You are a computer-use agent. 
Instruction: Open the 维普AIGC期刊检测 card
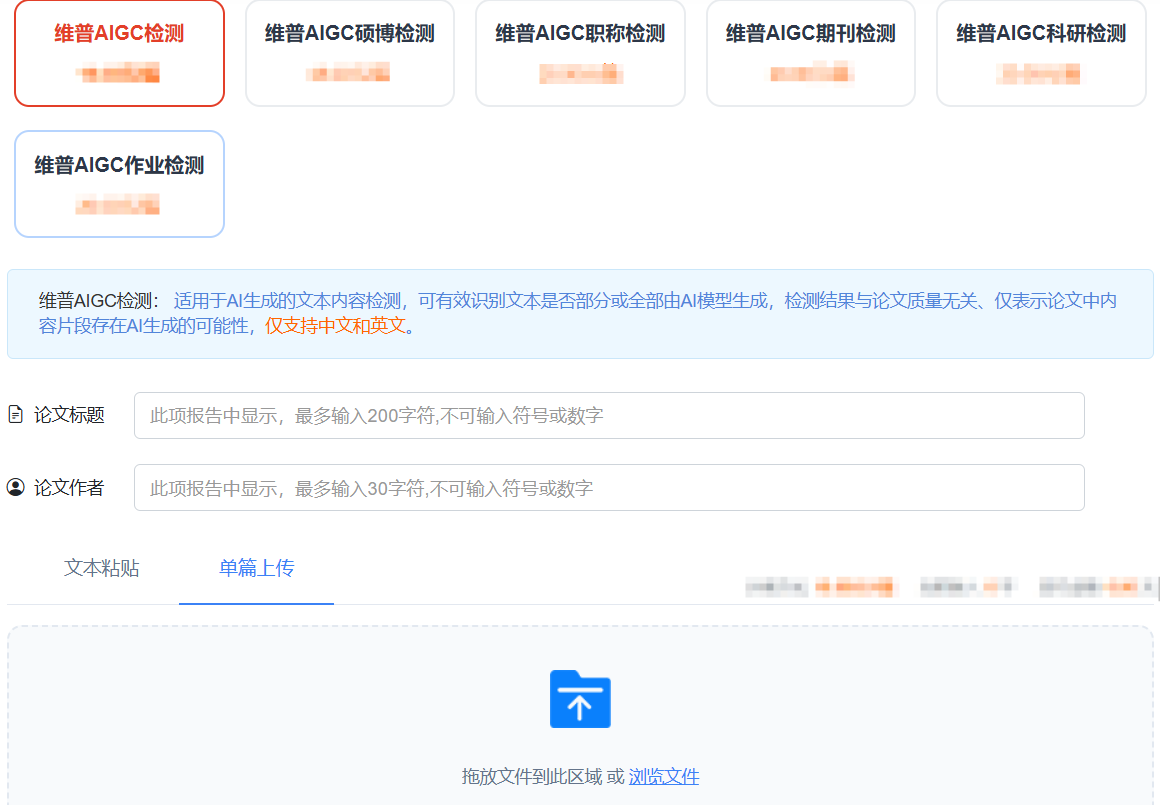tap(811, 53)
